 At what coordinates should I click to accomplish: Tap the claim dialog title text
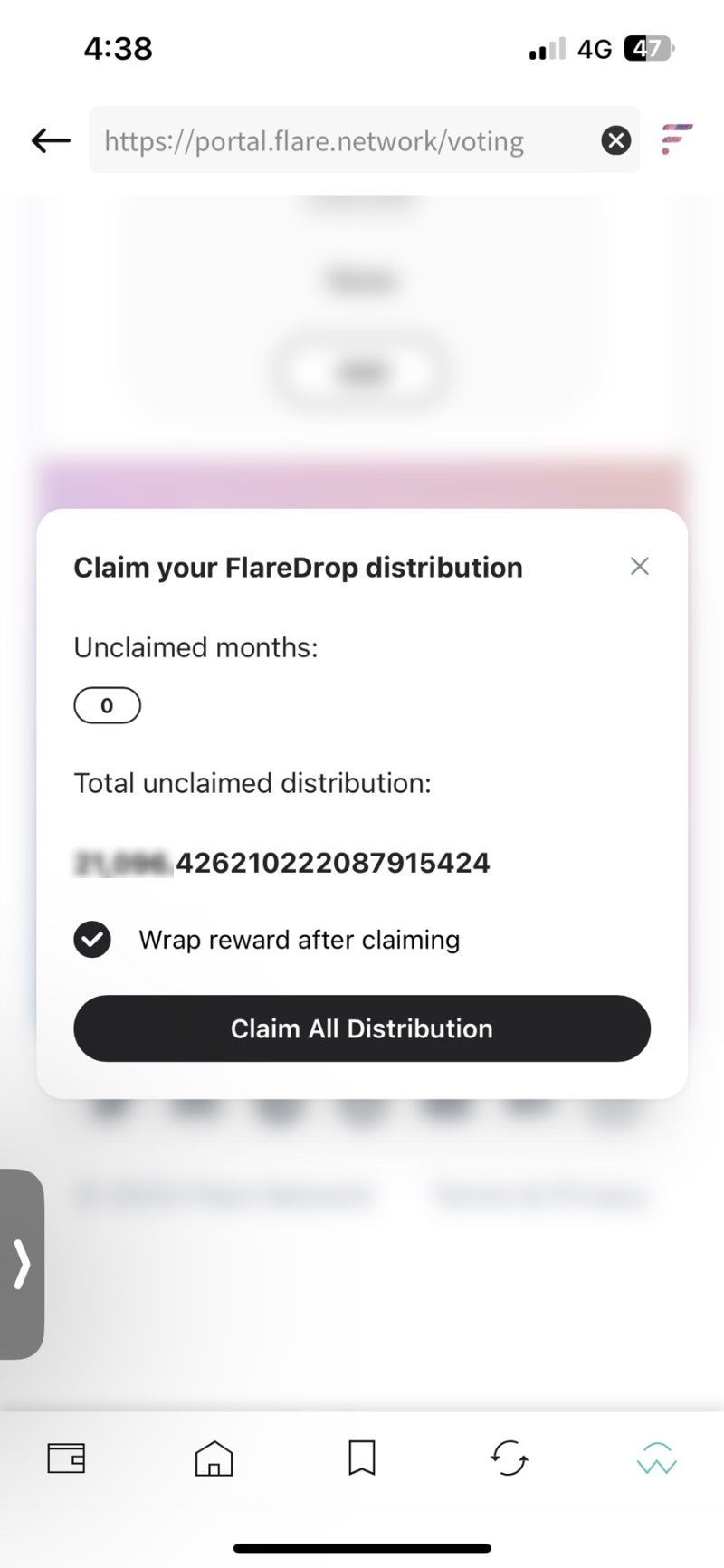point(298,567)
